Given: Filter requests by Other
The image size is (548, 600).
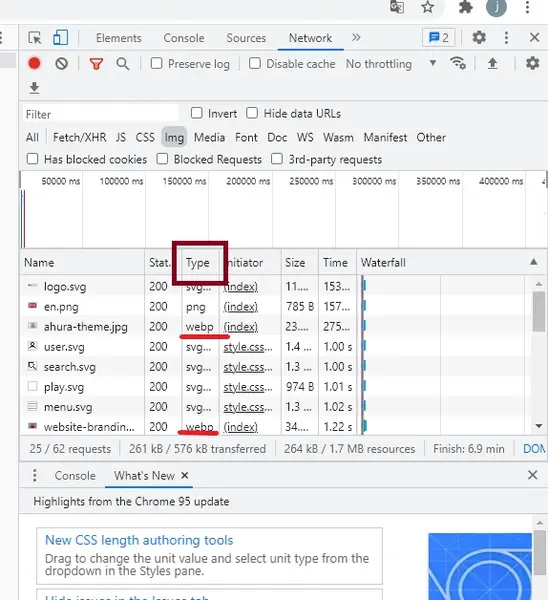Looking at the screenshot, I should [431, 137].
